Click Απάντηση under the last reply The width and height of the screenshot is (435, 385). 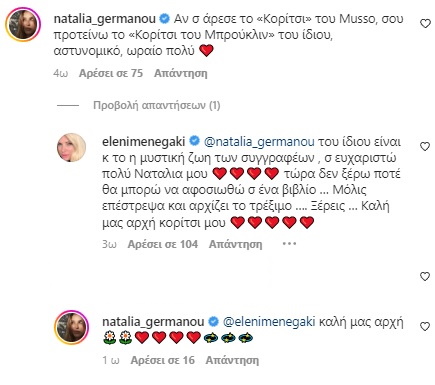[x=232, y=360]
